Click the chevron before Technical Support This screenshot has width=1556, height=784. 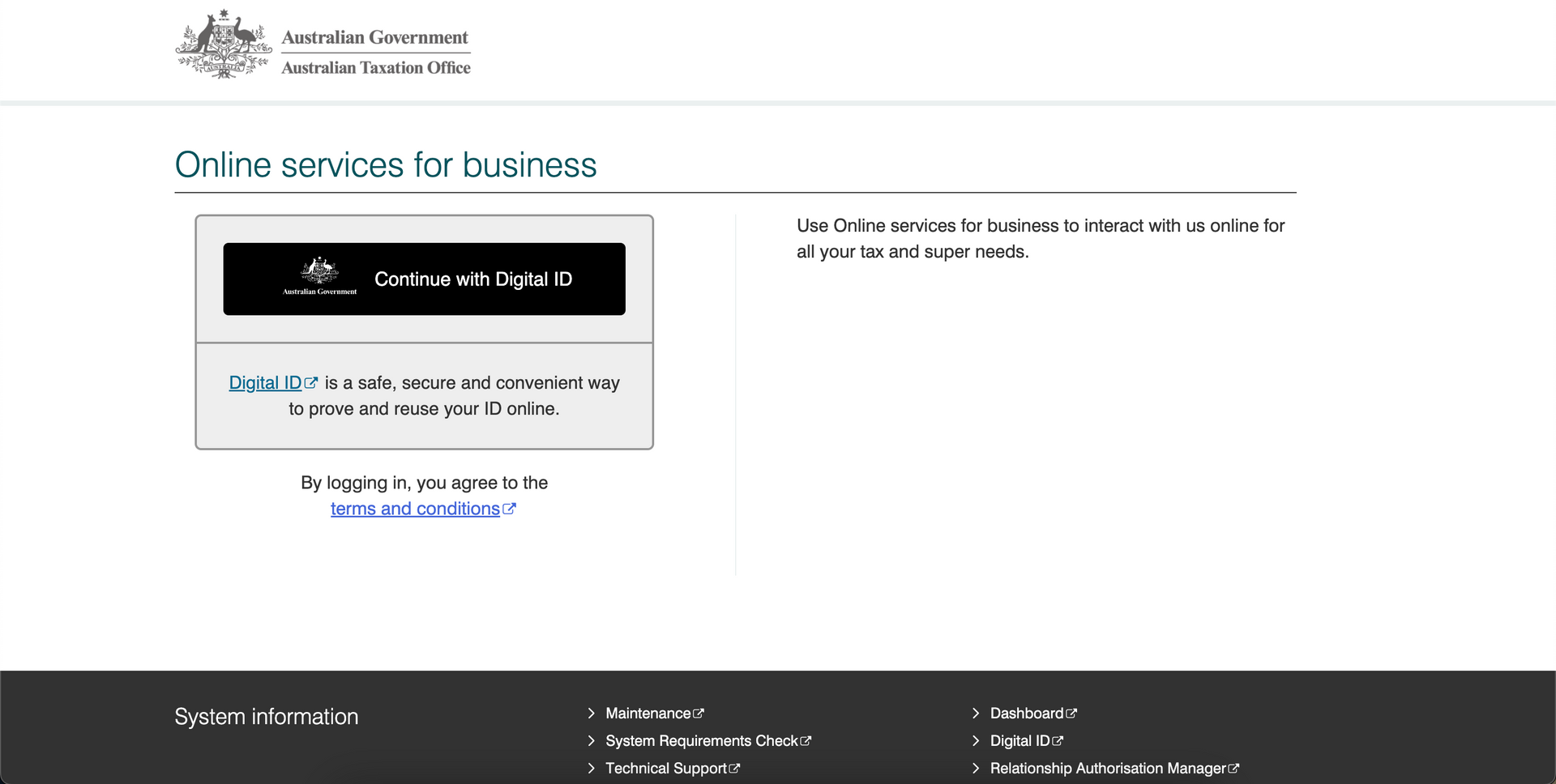(x=592, y=769)
